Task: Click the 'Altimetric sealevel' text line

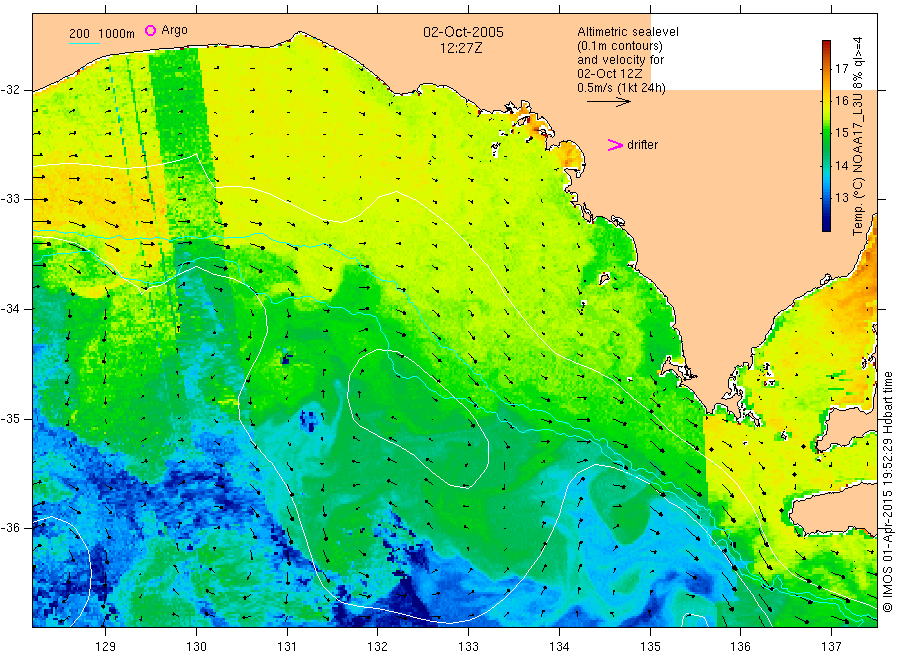Action: [627, 32]
